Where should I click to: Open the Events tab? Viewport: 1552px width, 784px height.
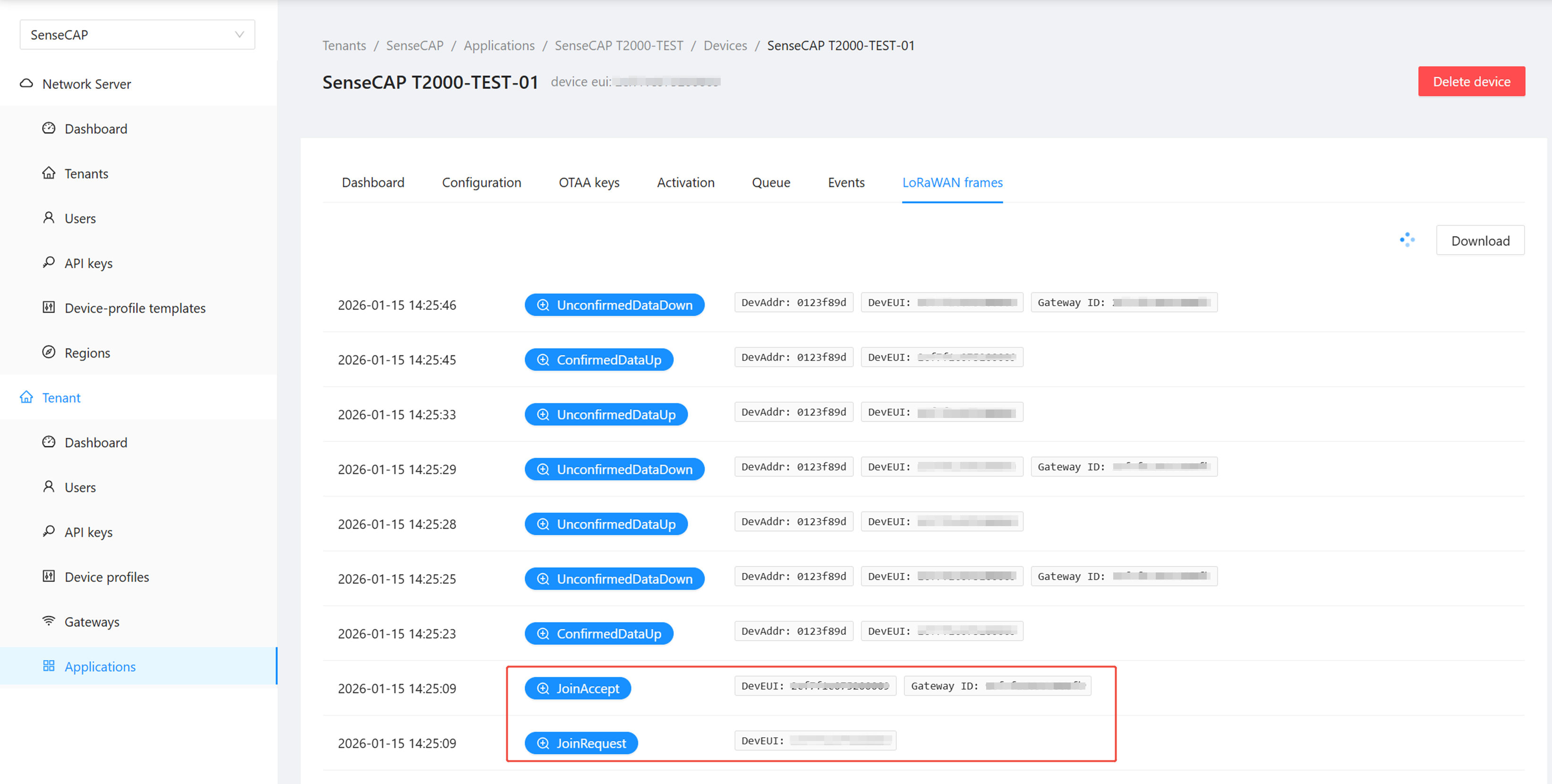pyautogui.click(x=845, y=183)
